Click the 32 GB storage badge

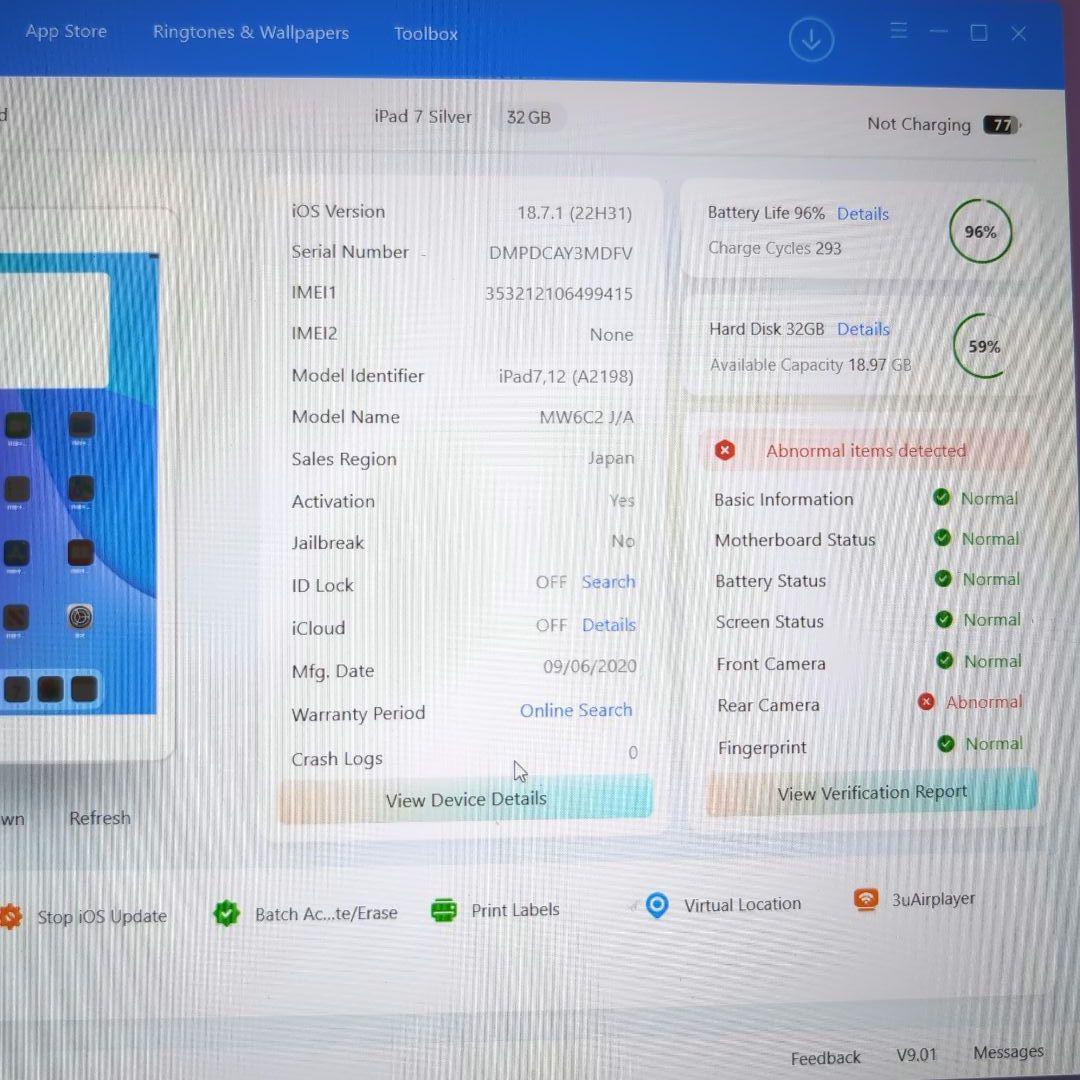click(x=529, y=117)
